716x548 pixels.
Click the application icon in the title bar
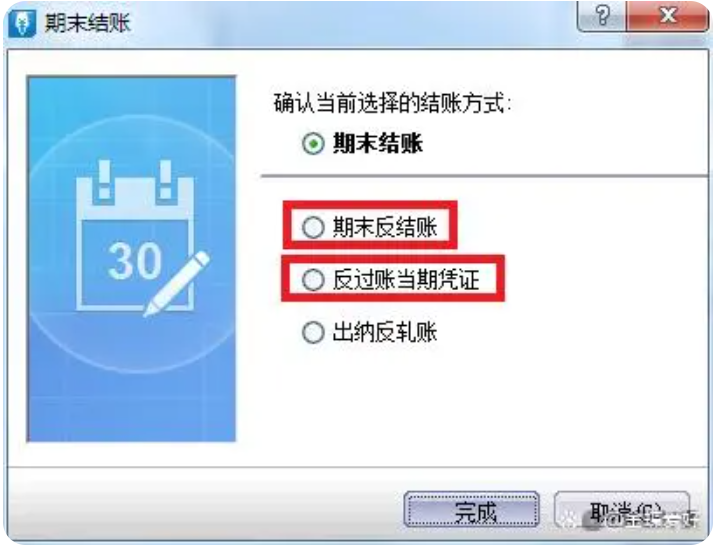click(21, 23)
